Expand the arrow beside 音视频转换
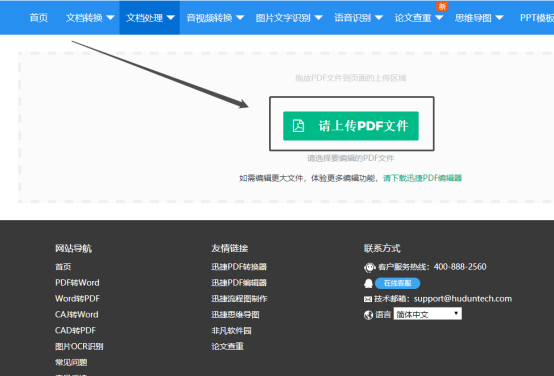The width and height of the screenshot is (554, 376). pyautogui.click(x=240, y=17)
